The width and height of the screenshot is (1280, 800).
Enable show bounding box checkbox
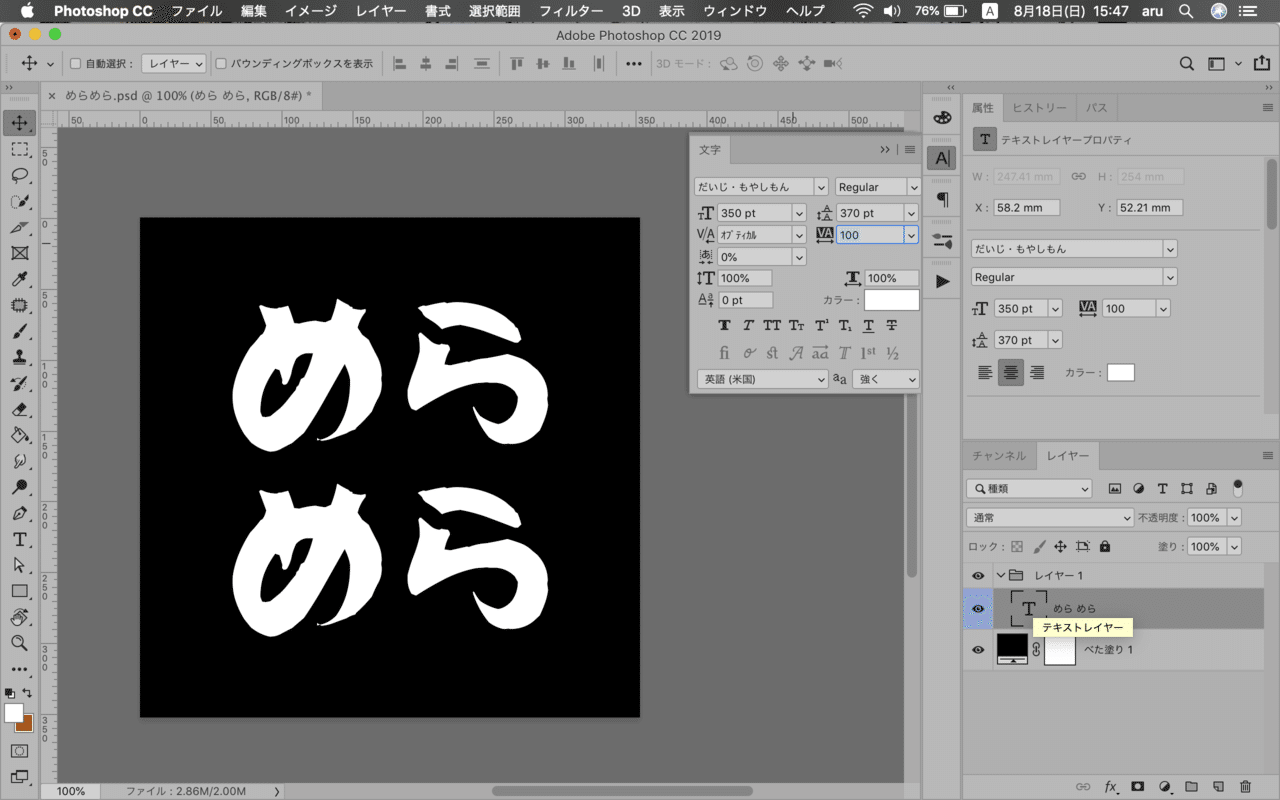coord(221,63)
